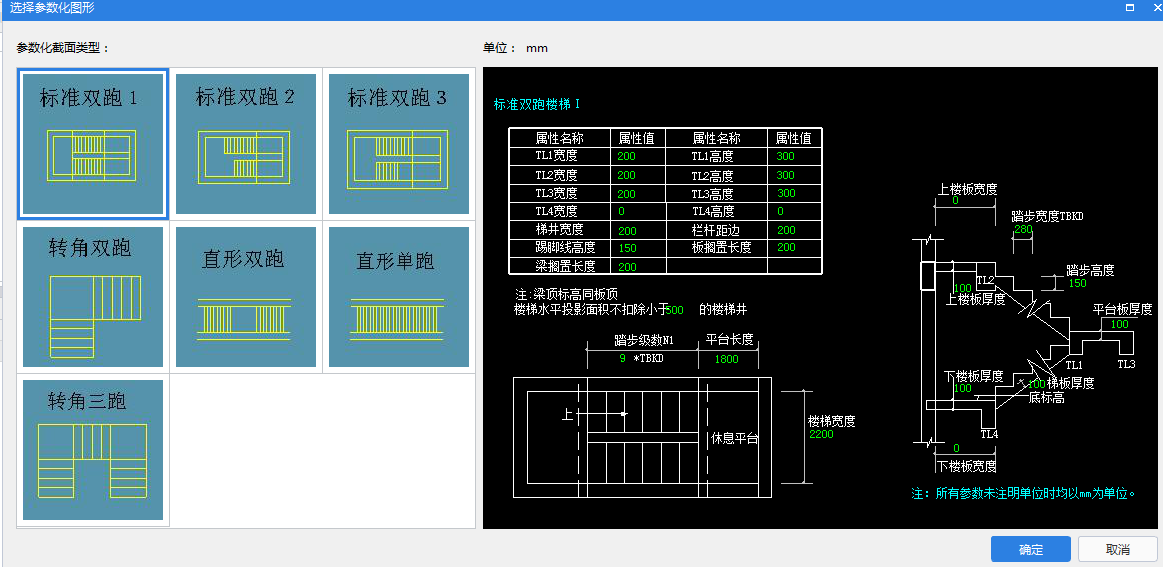Image resolution: width=1163 pixels, height=567 pixels.
Task: Edit 上楼板宽度 value 0
Action: (x=955, y=200)
